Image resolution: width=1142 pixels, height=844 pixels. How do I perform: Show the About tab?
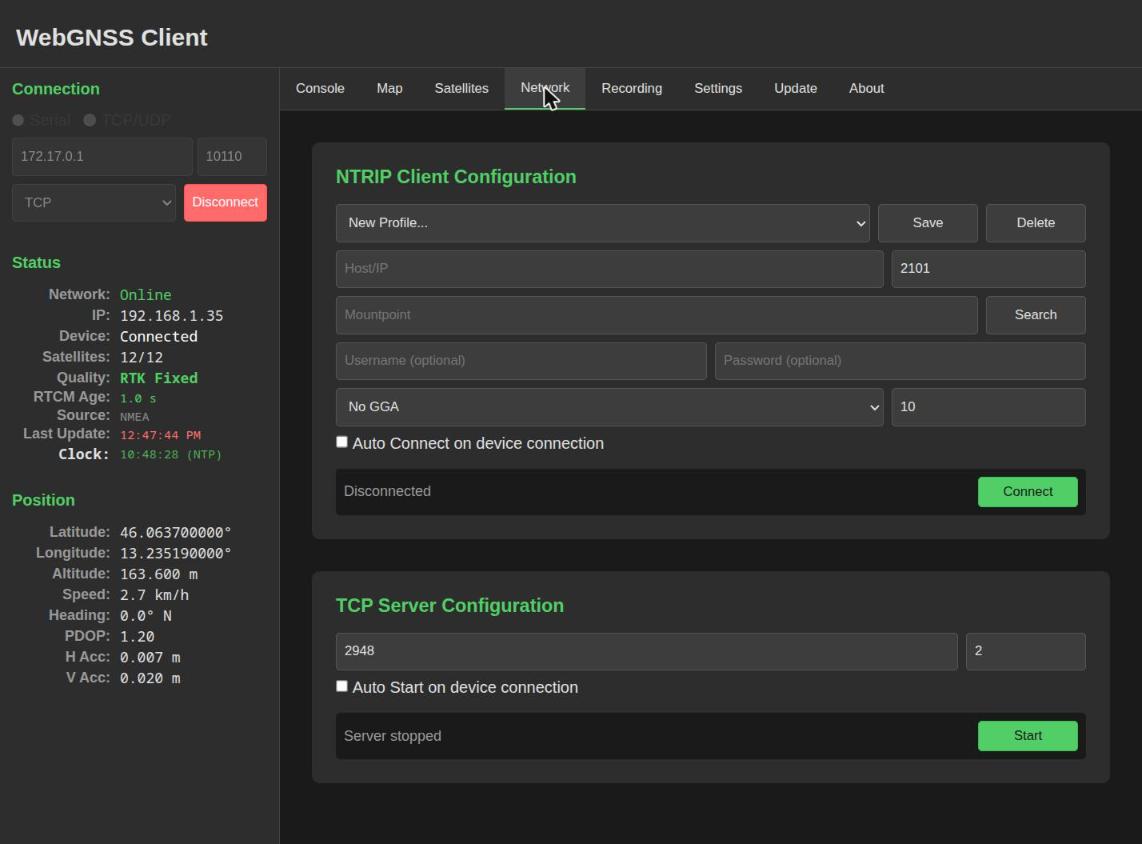point(866,88)
